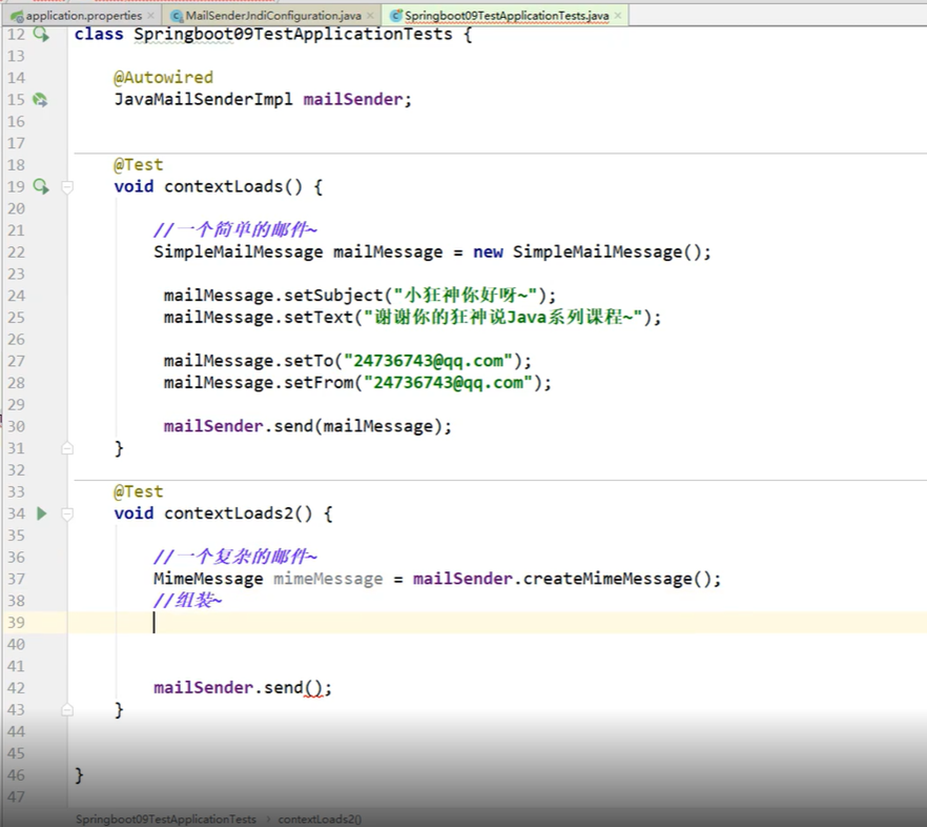Screen dimensions: 927x827
Task: Select the Springboot09TestApplicationTests.java tab
Action: [x=507, y=15]
